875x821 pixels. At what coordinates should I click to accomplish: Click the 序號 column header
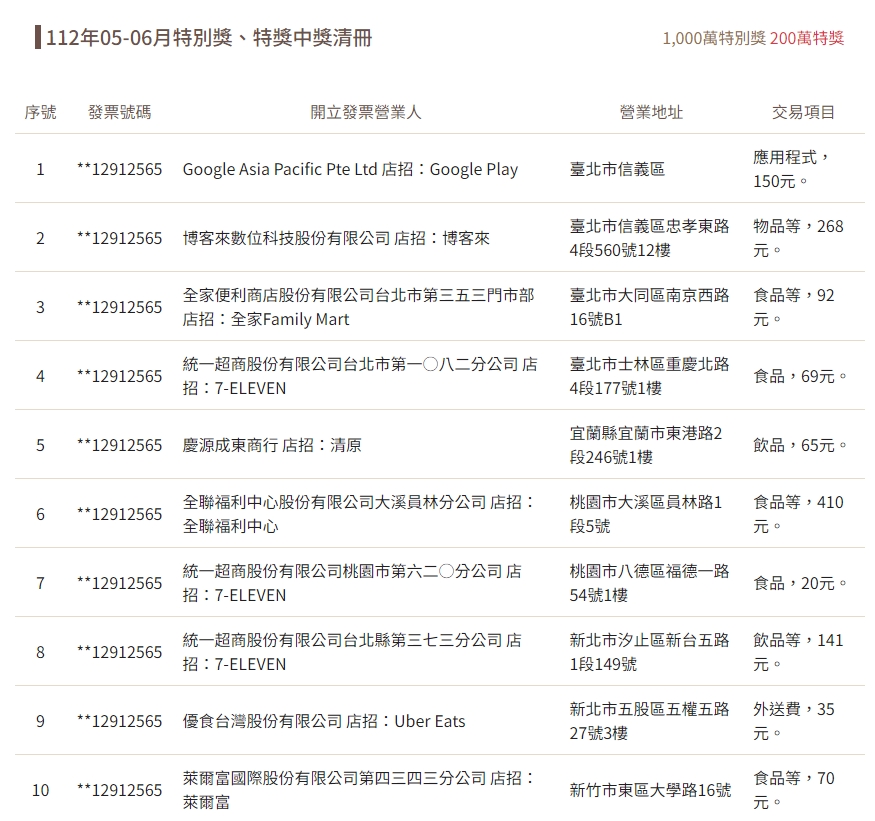click(x=40, y=112)
